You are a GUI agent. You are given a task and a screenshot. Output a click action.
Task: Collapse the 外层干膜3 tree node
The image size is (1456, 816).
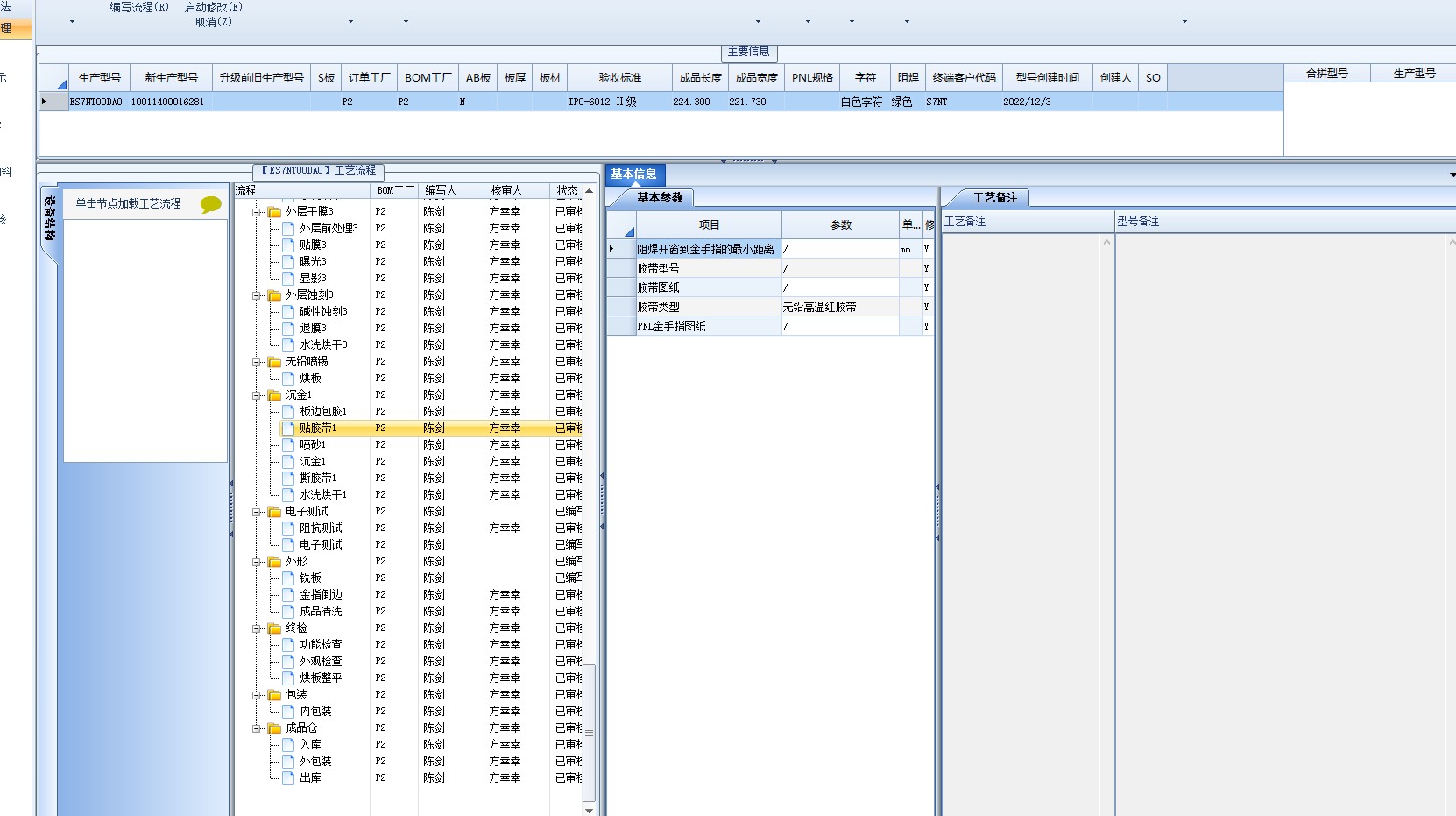(x=258, y=212)
